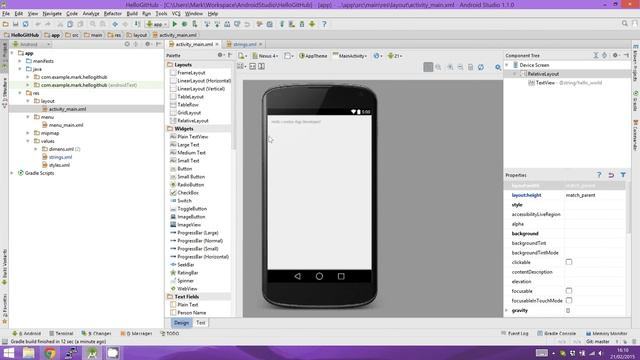Toggle the focusable property checkbox
Viewport: 640px width, 360px height.
coord(569,291)
